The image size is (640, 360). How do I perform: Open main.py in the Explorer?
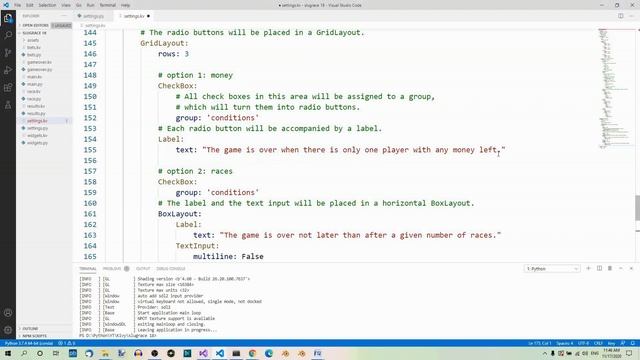point(35,84)
